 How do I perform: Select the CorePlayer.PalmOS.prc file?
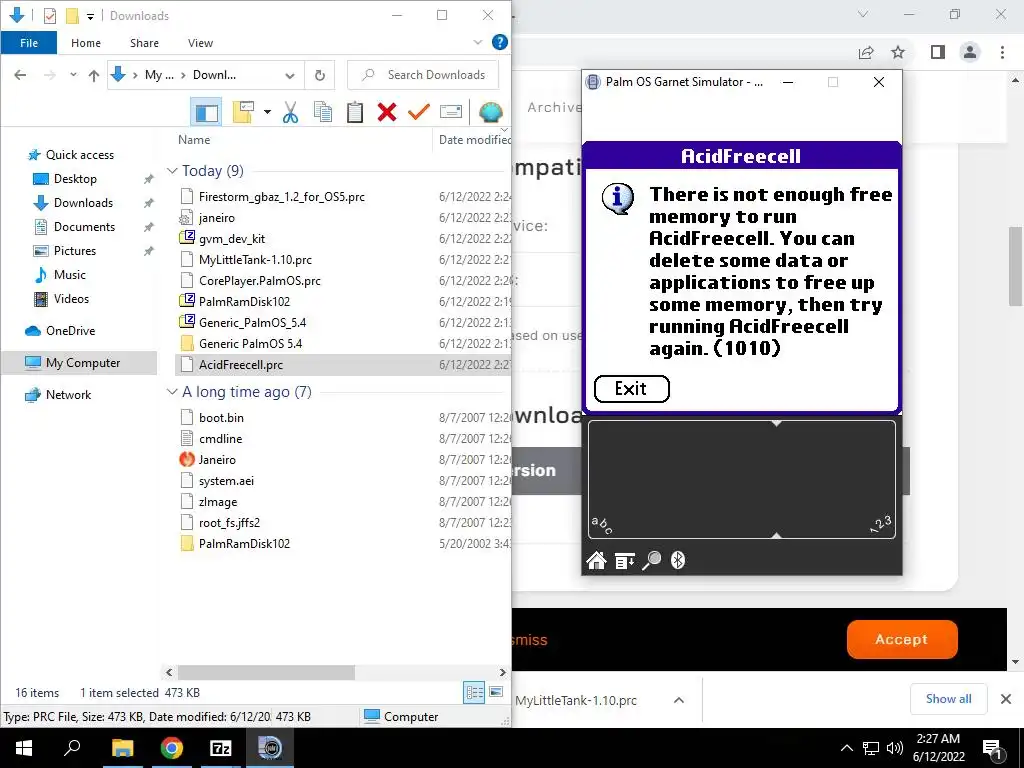click(259, 281)
